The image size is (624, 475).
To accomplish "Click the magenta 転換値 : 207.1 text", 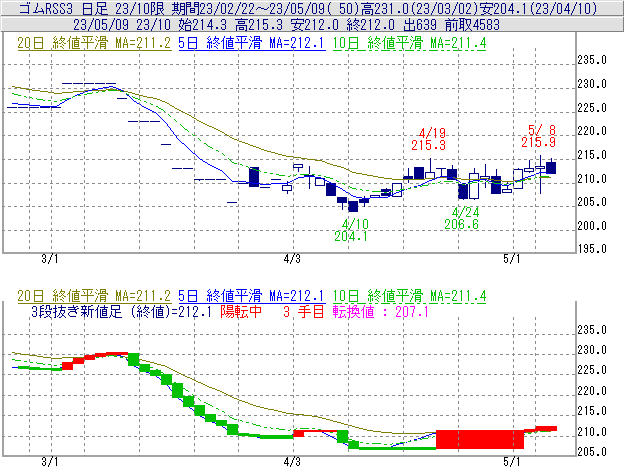I will click(x=381, y=311).
